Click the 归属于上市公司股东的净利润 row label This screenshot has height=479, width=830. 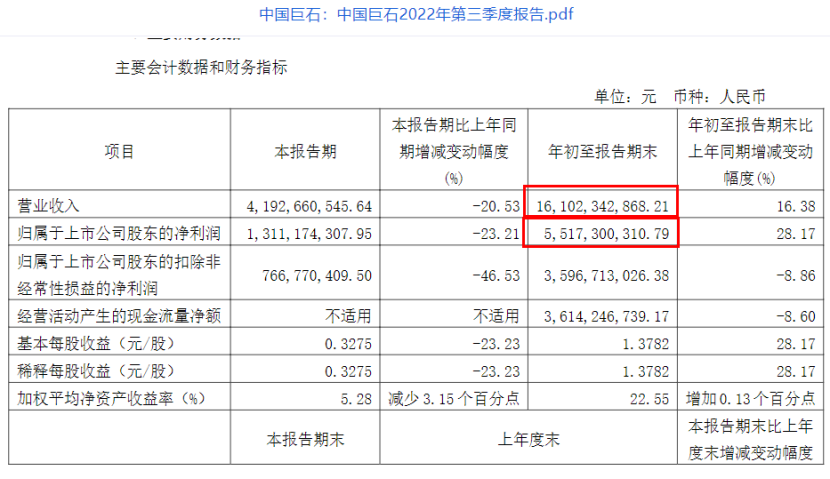(x=119, y=233)
